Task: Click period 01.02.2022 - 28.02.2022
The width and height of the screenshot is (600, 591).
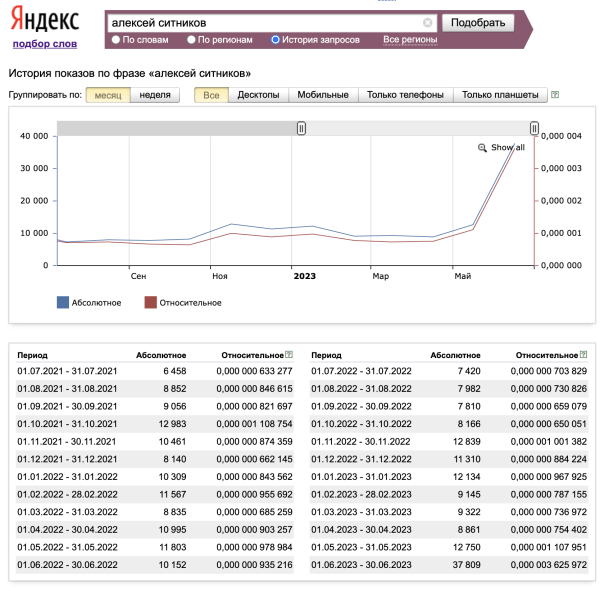Action: [x=67, y=494]
